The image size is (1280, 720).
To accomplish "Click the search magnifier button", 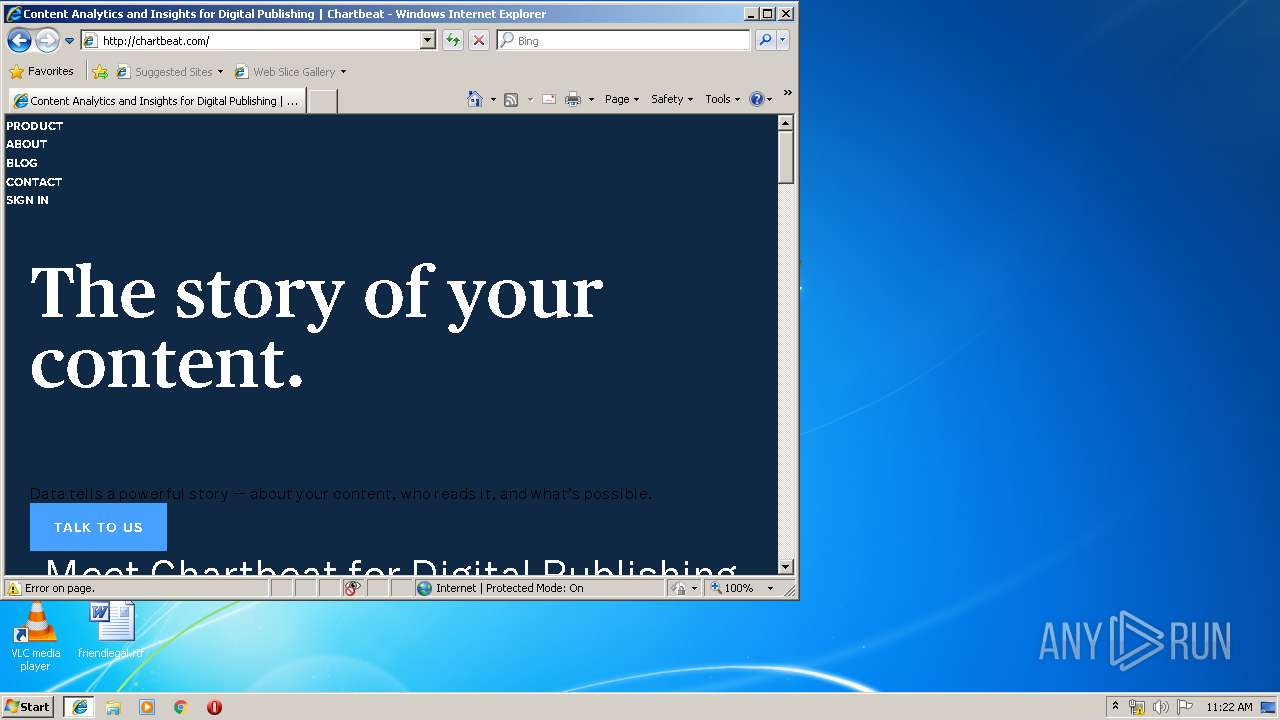I will pyautogui.click(x=765, y=40).
